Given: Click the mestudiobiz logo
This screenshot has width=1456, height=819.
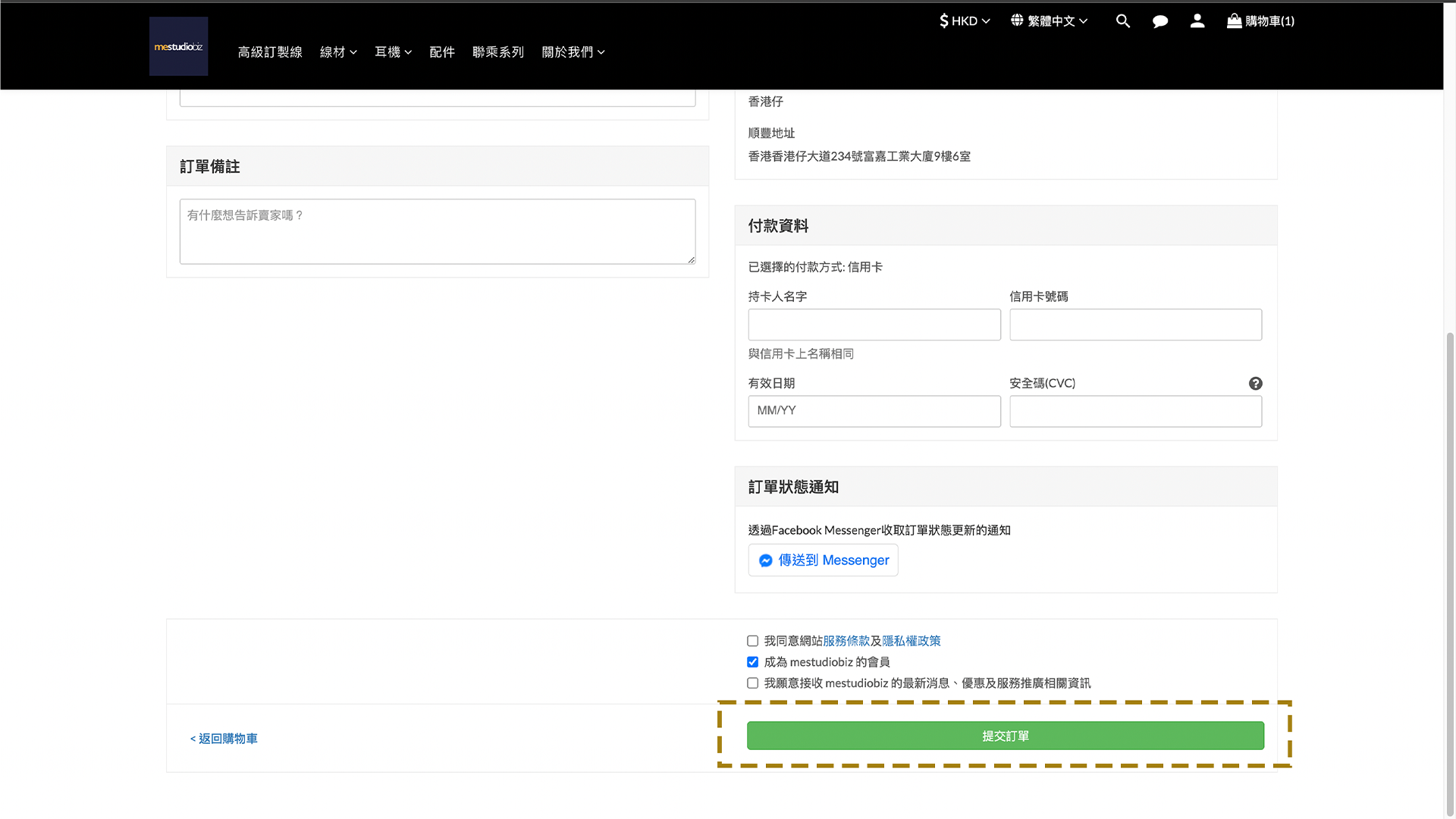Looking at the screenshot, I should [178, 46].
